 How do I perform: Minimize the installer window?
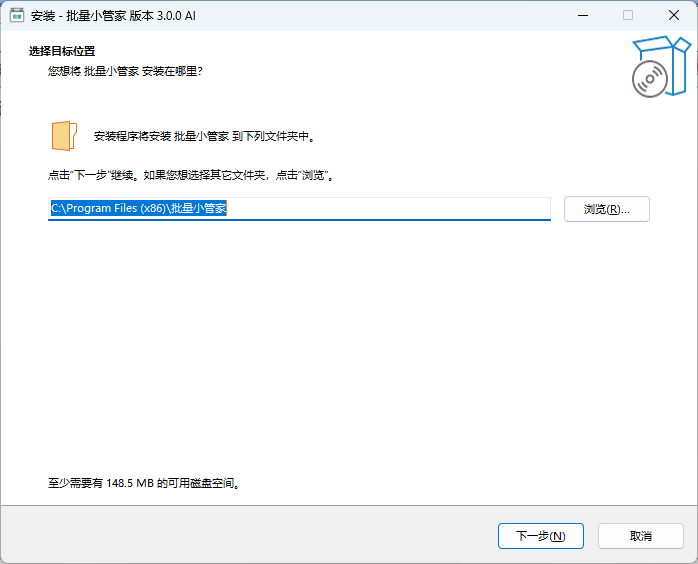581,15
